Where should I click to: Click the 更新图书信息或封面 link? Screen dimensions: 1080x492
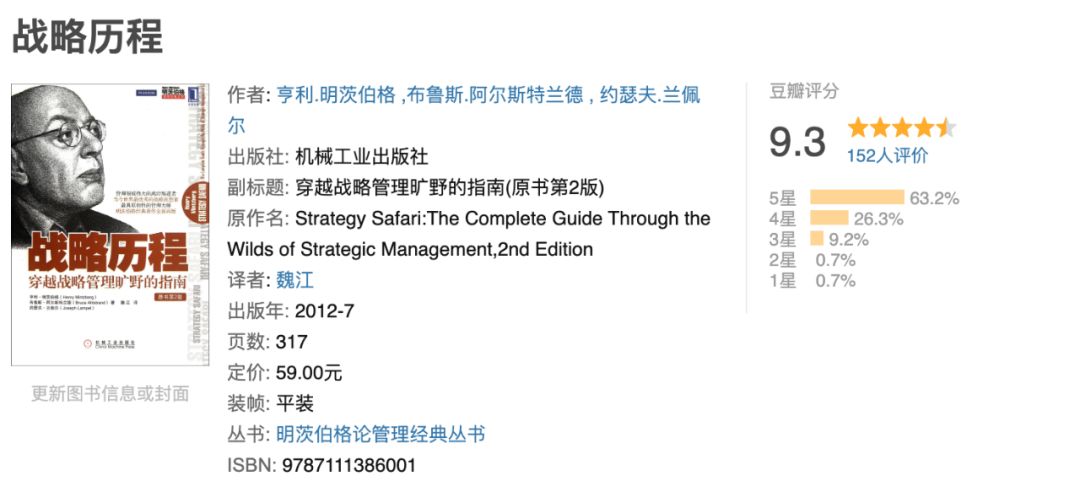pos(110,393)
